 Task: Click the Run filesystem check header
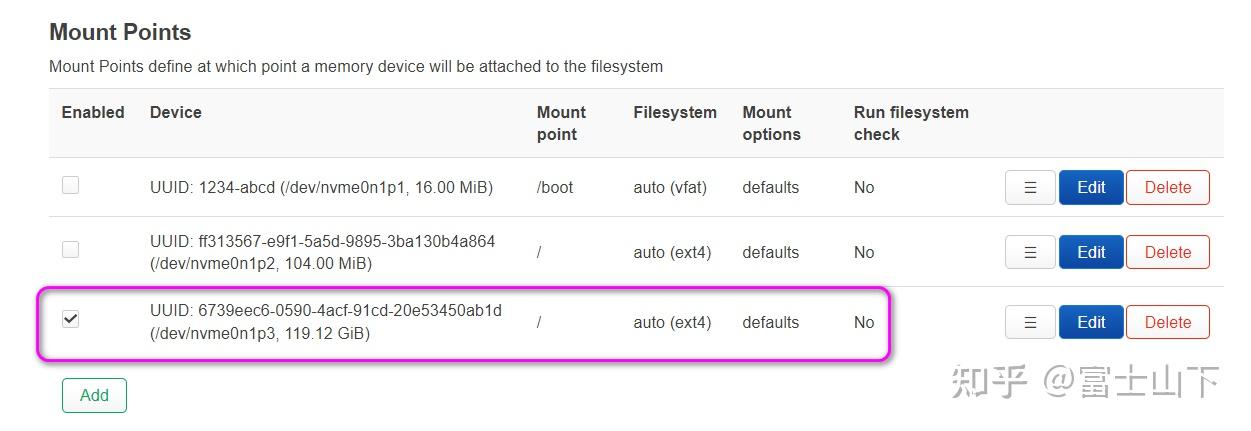pyautogui.click(x=911, y=123)
